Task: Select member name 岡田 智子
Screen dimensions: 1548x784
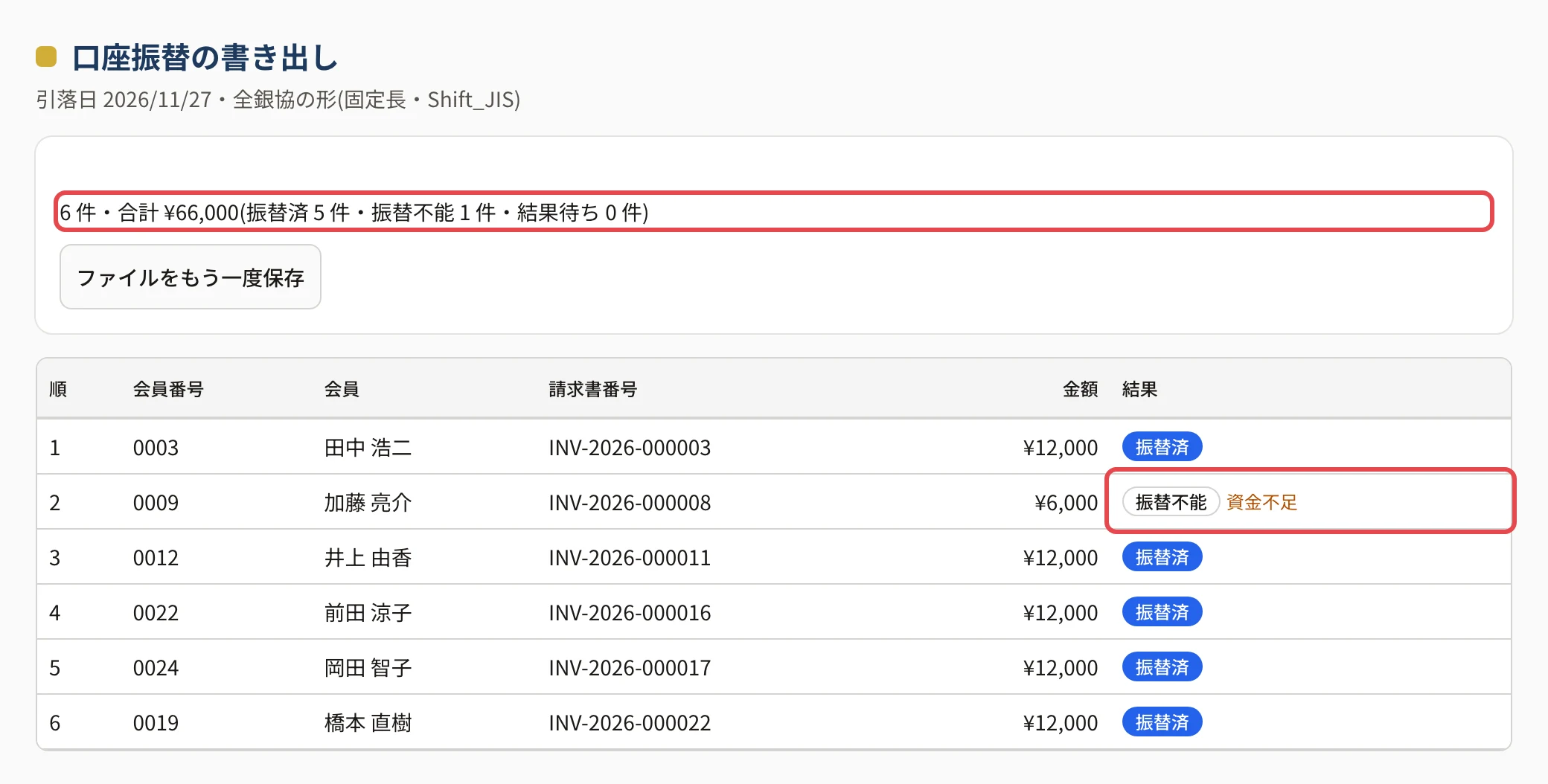Action: [x=368, y=668]
